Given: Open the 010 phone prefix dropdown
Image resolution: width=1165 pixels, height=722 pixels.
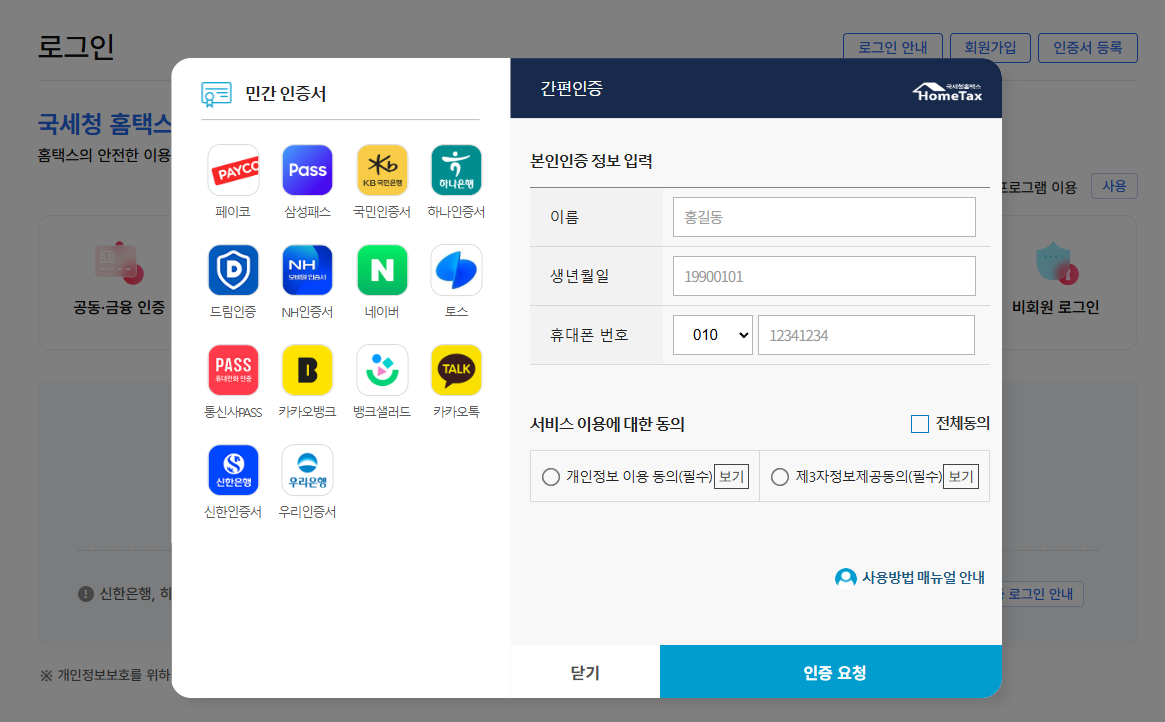Looking at the screenshot, I should [713, 335].
